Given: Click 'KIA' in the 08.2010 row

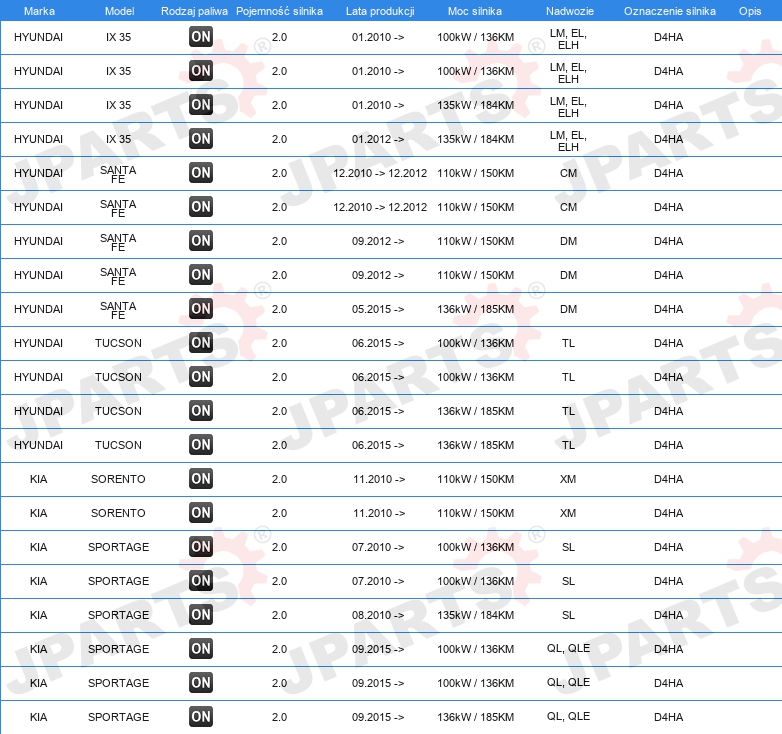Looking at the screenshot, I should (x=38, y=615).
